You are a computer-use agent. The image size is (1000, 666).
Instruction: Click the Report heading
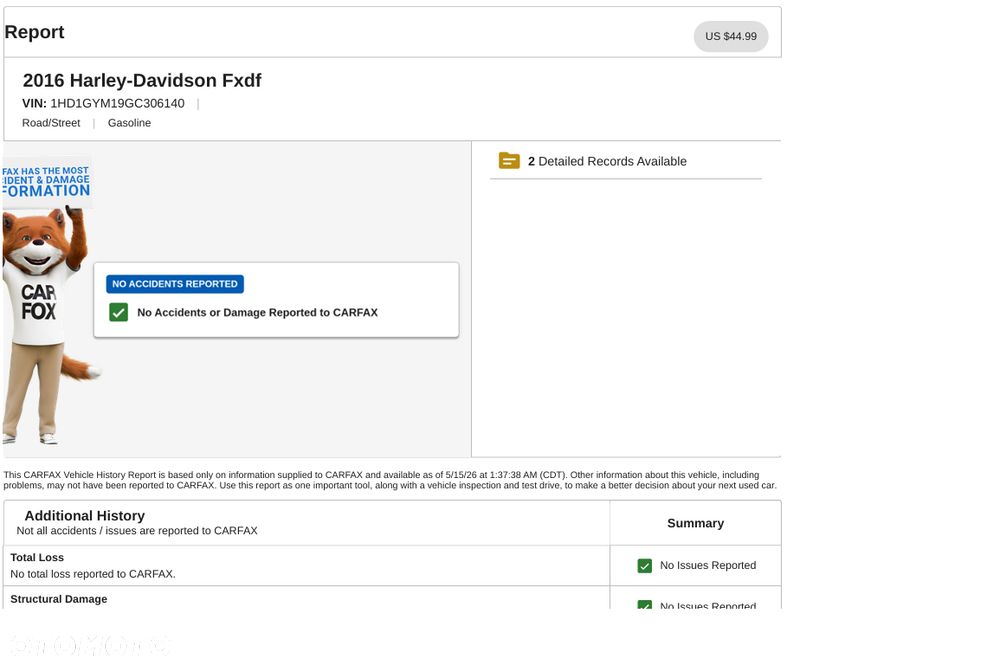click(x=34, y=32)
